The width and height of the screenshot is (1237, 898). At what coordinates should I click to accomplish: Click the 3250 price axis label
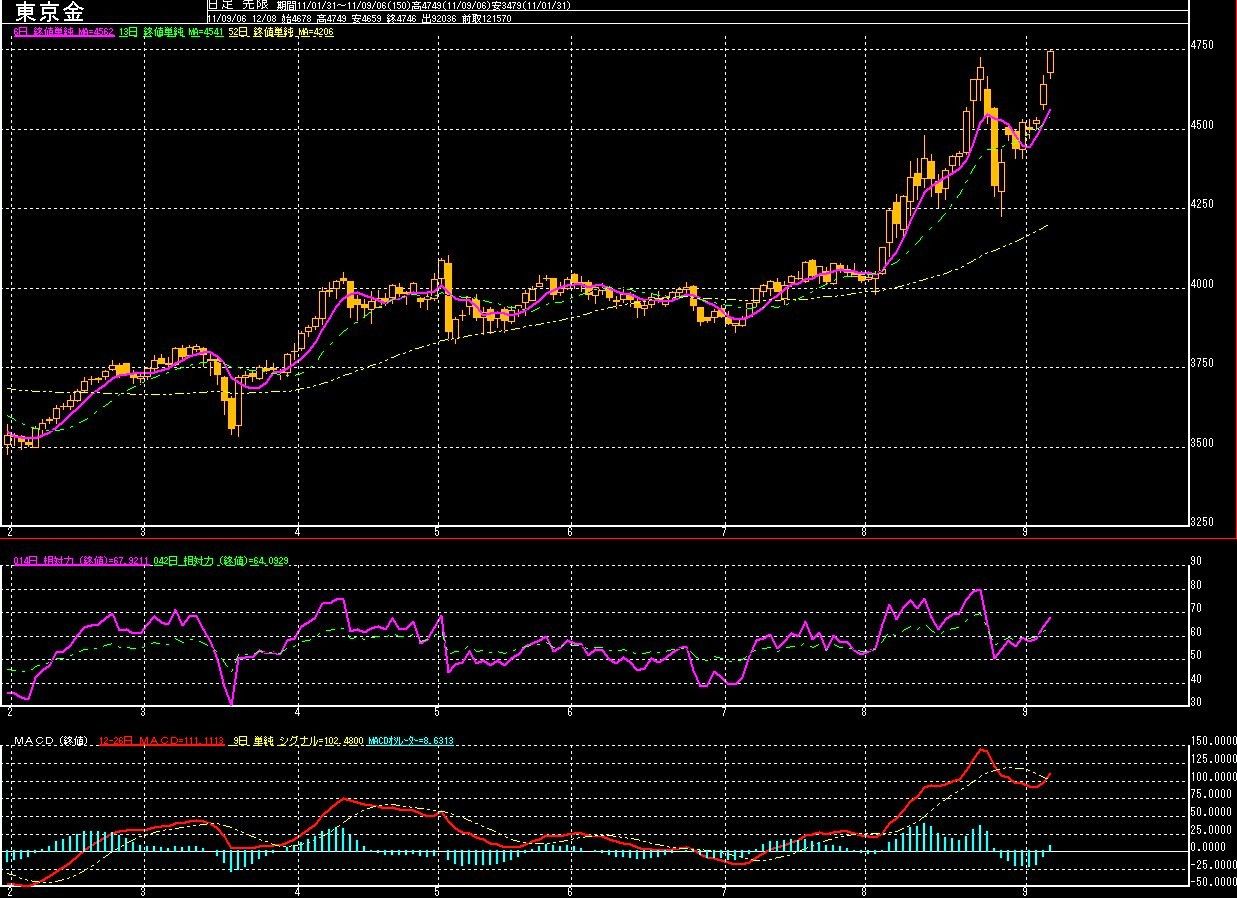coord(1202,522)
